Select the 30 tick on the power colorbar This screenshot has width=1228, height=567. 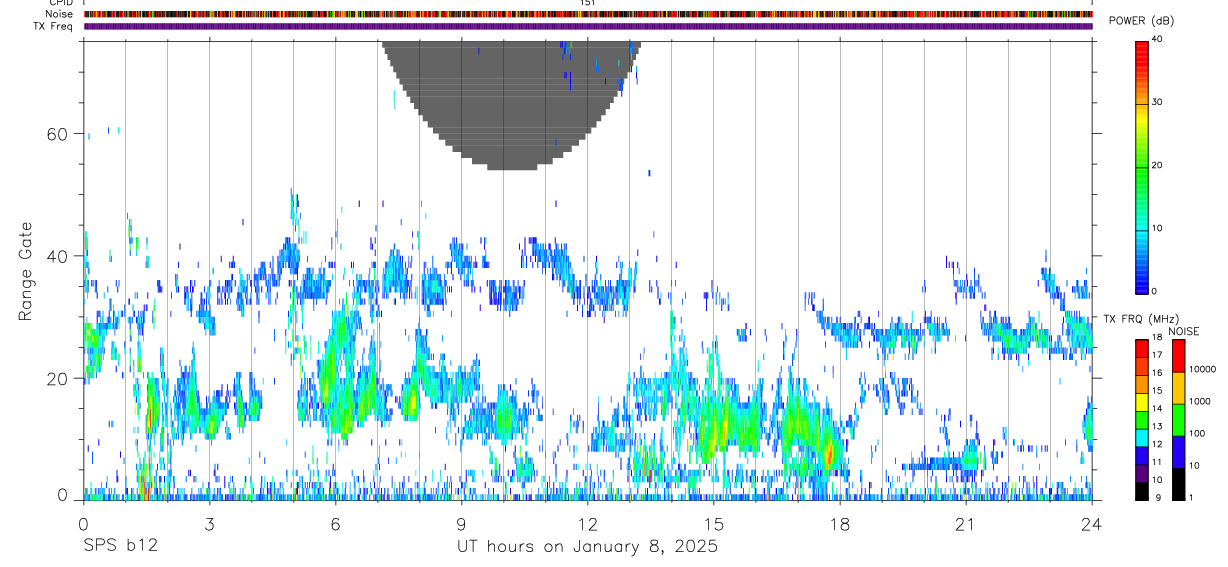(1157, 102)
